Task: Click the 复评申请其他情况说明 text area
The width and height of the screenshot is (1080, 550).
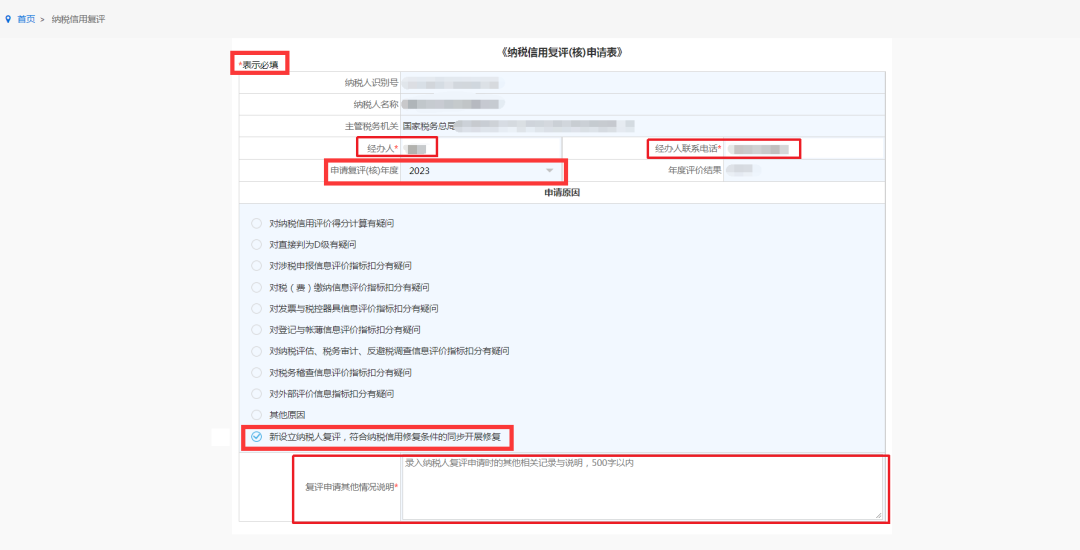Action: click(642, 487)
